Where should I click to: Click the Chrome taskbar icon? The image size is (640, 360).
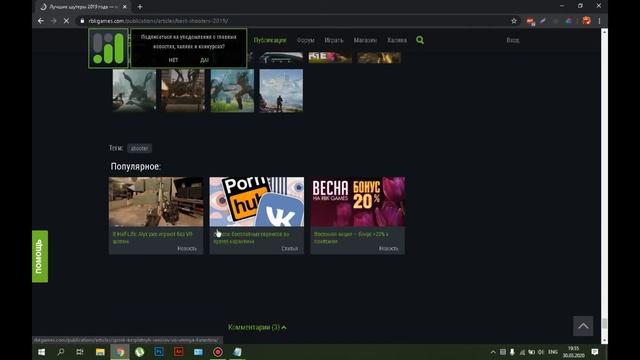[120, 352]
